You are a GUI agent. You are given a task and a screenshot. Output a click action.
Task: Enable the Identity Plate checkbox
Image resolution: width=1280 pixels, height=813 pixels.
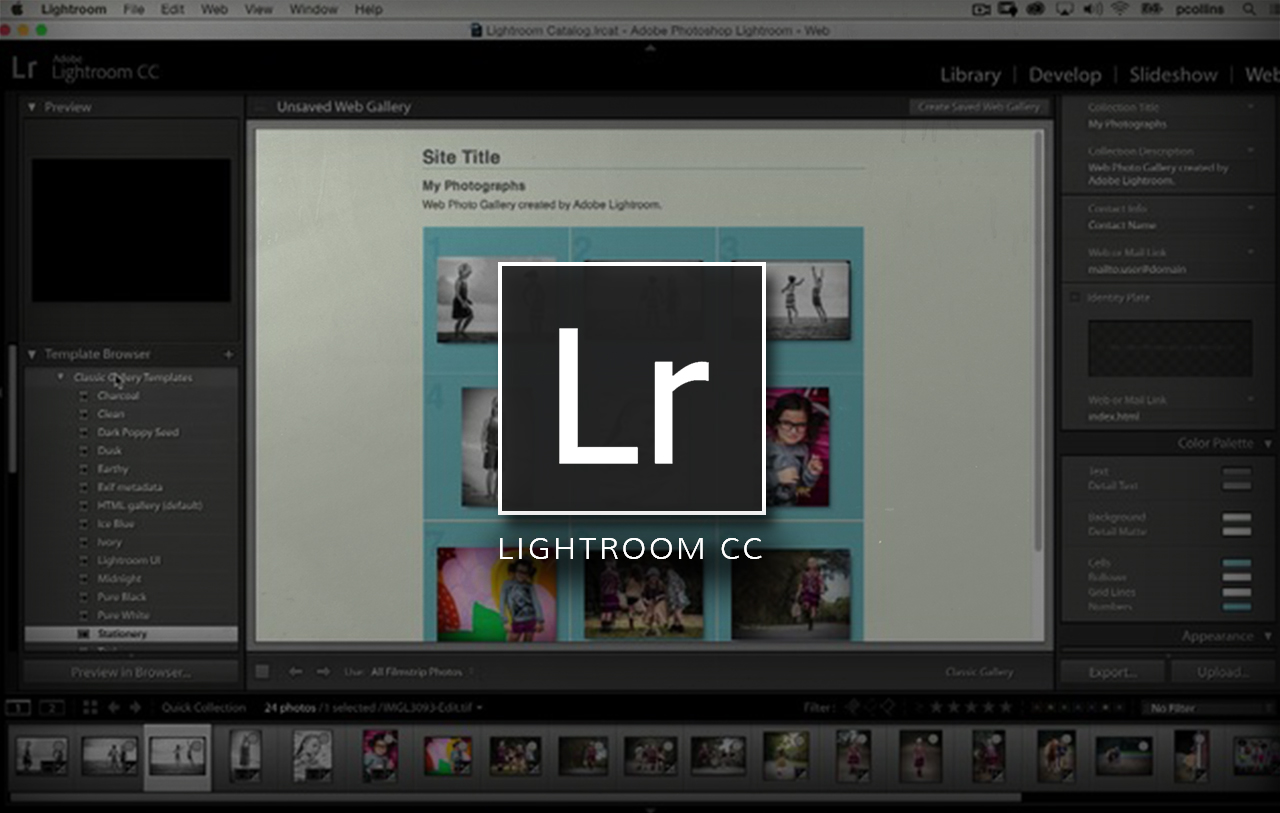point(1074,297)
